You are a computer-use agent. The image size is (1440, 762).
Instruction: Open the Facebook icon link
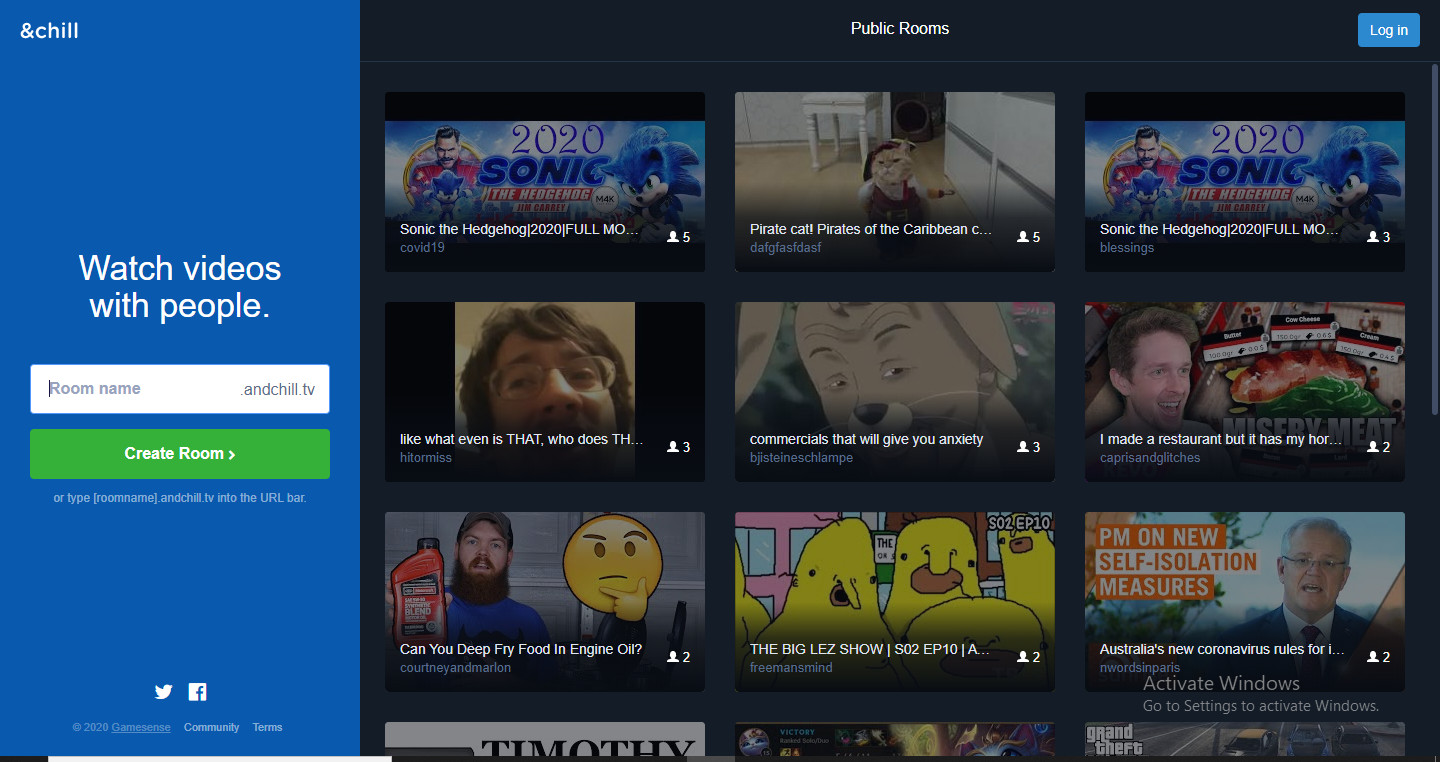197,691
